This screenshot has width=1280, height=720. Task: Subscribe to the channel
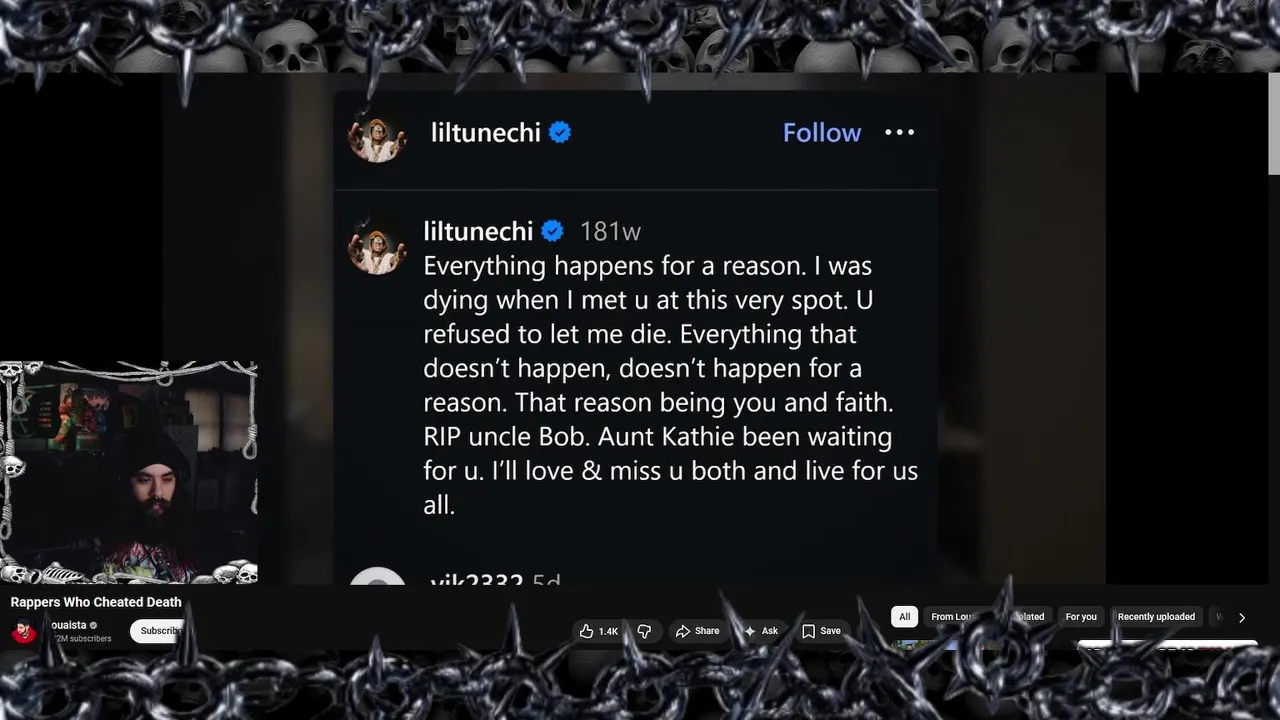(x=160, y=631)
